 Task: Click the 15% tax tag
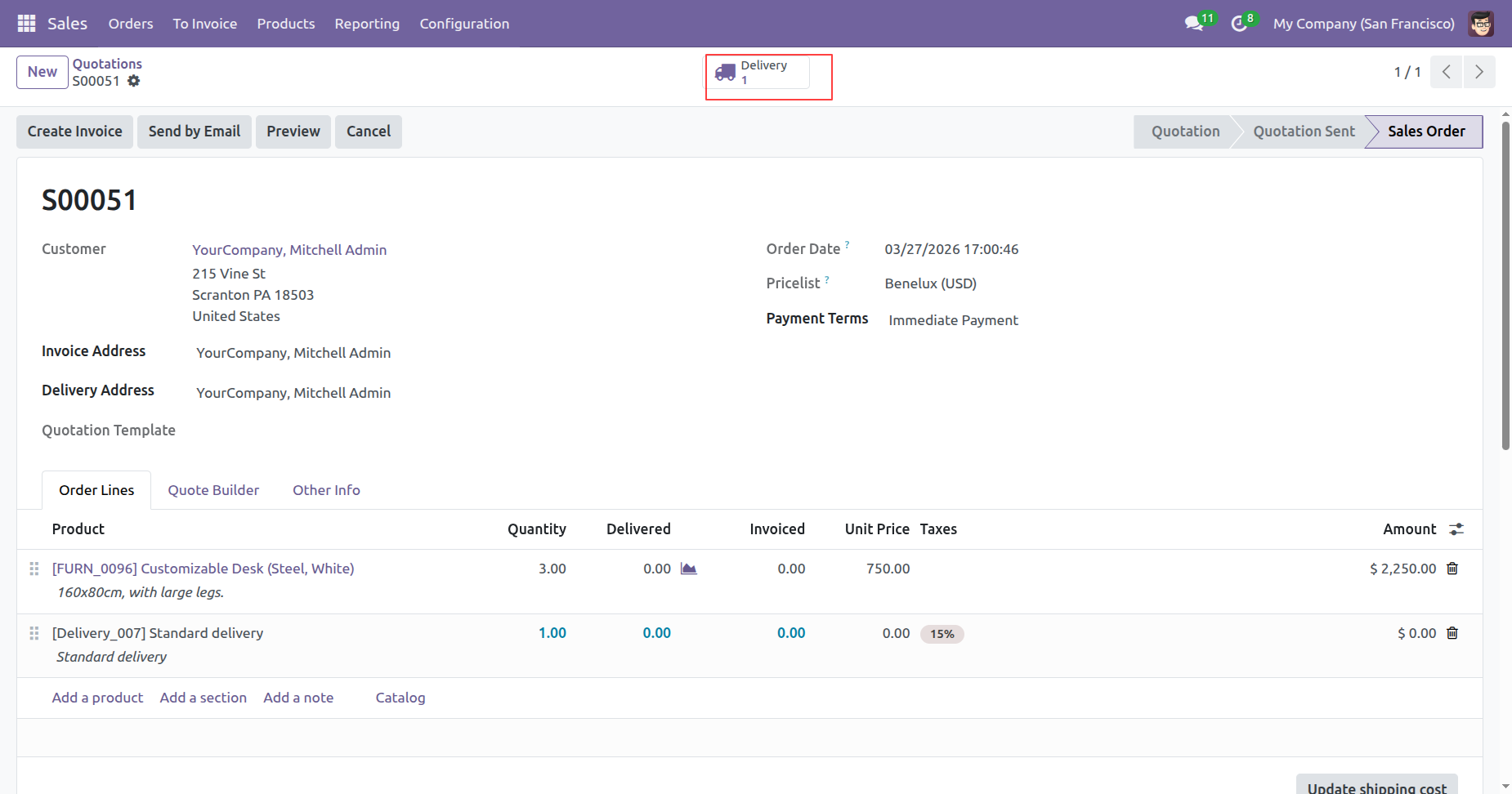click(942, 634)
